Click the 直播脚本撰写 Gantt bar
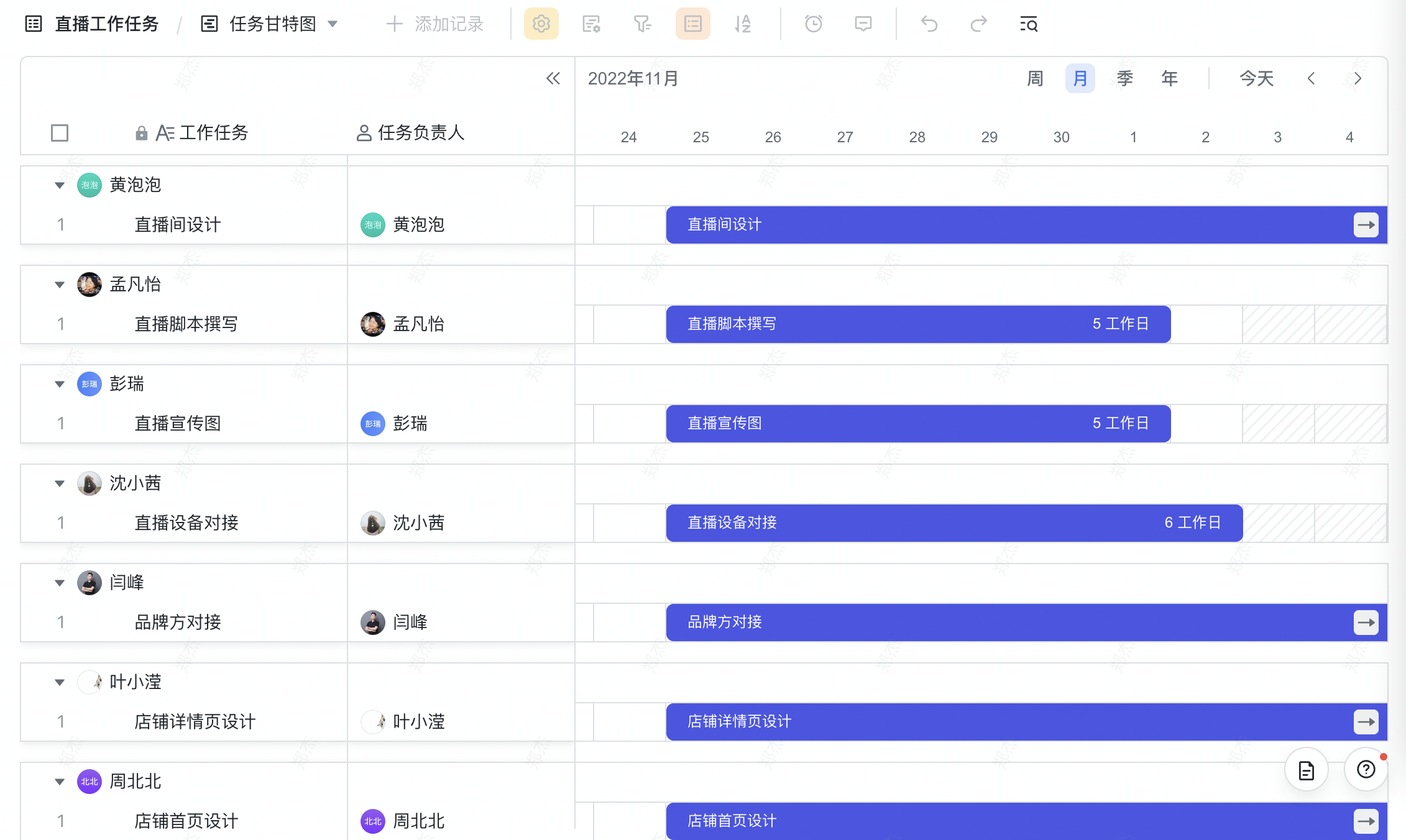The image size is (1406, 840). click(917, 324)
